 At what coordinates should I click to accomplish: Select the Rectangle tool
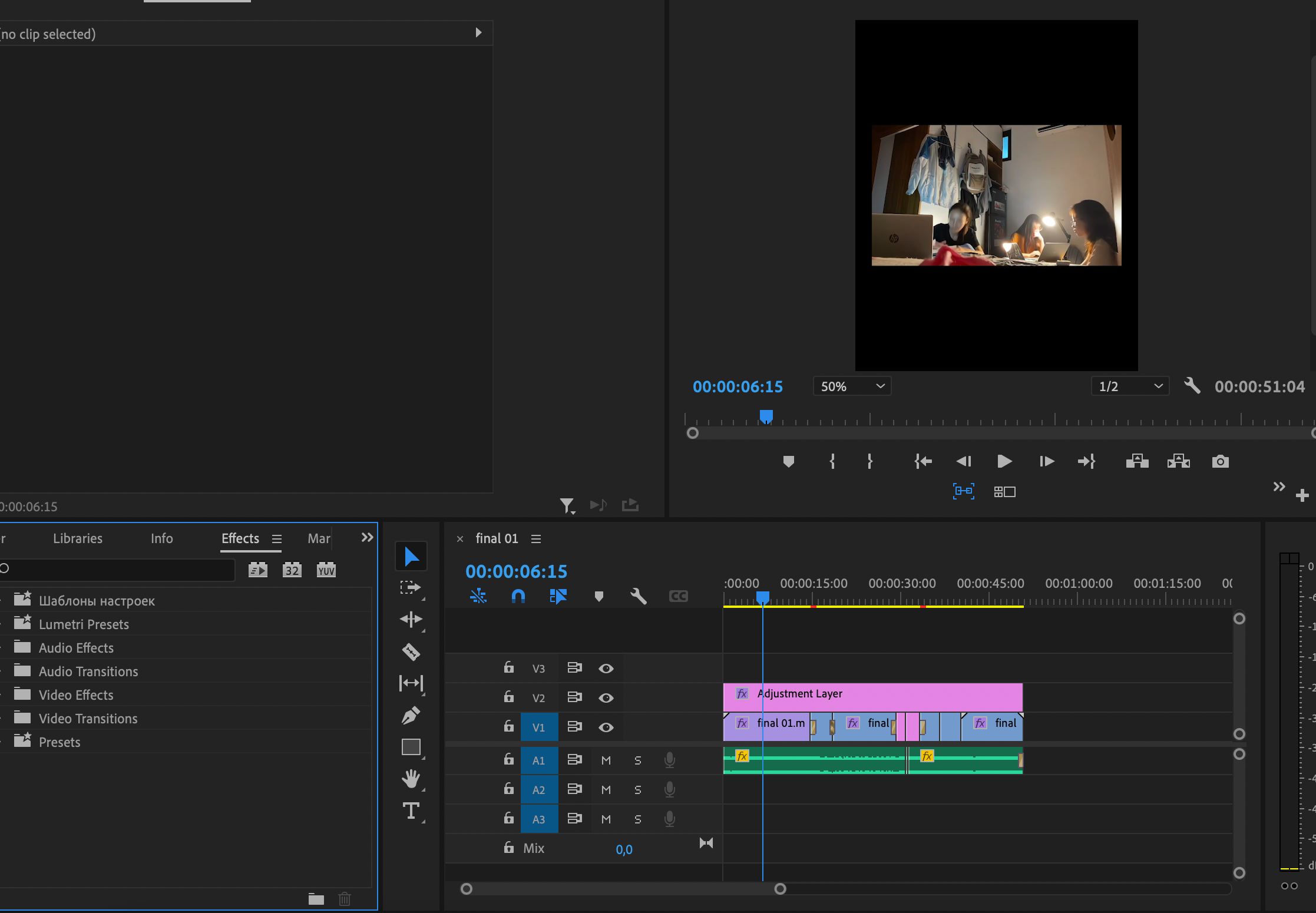pyautogui.click(x=411, y=747)
